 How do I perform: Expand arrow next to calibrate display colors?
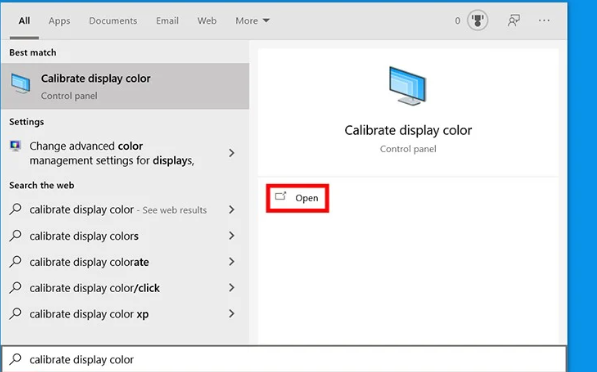click(231, 236)
